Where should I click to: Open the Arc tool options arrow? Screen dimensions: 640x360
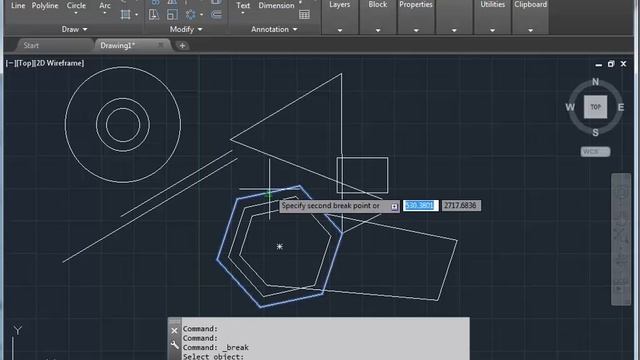coord(105,13)
